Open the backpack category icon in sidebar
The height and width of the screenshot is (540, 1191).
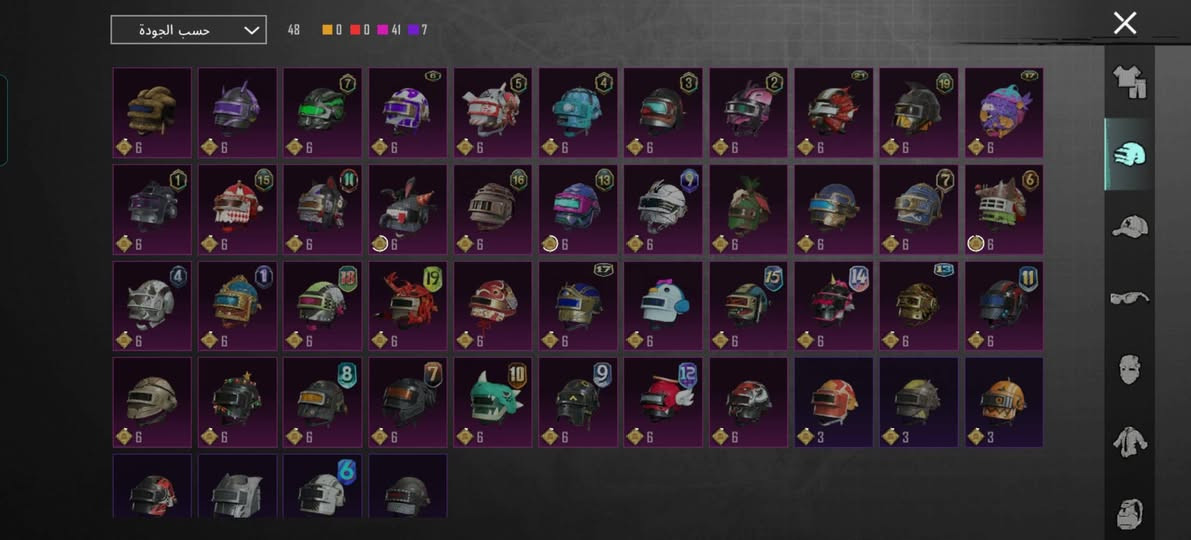click(x=1129, y=513)
